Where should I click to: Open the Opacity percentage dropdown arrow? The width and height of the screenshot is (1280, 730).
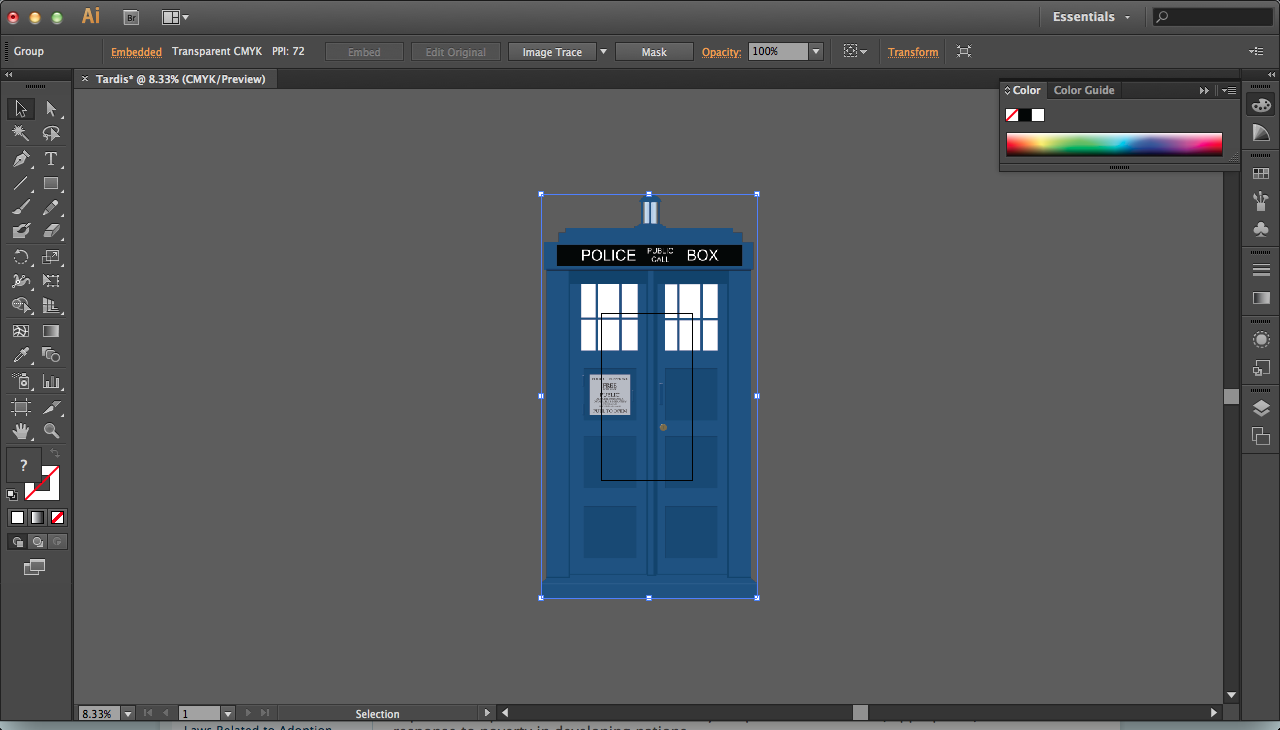click(816, 52)
